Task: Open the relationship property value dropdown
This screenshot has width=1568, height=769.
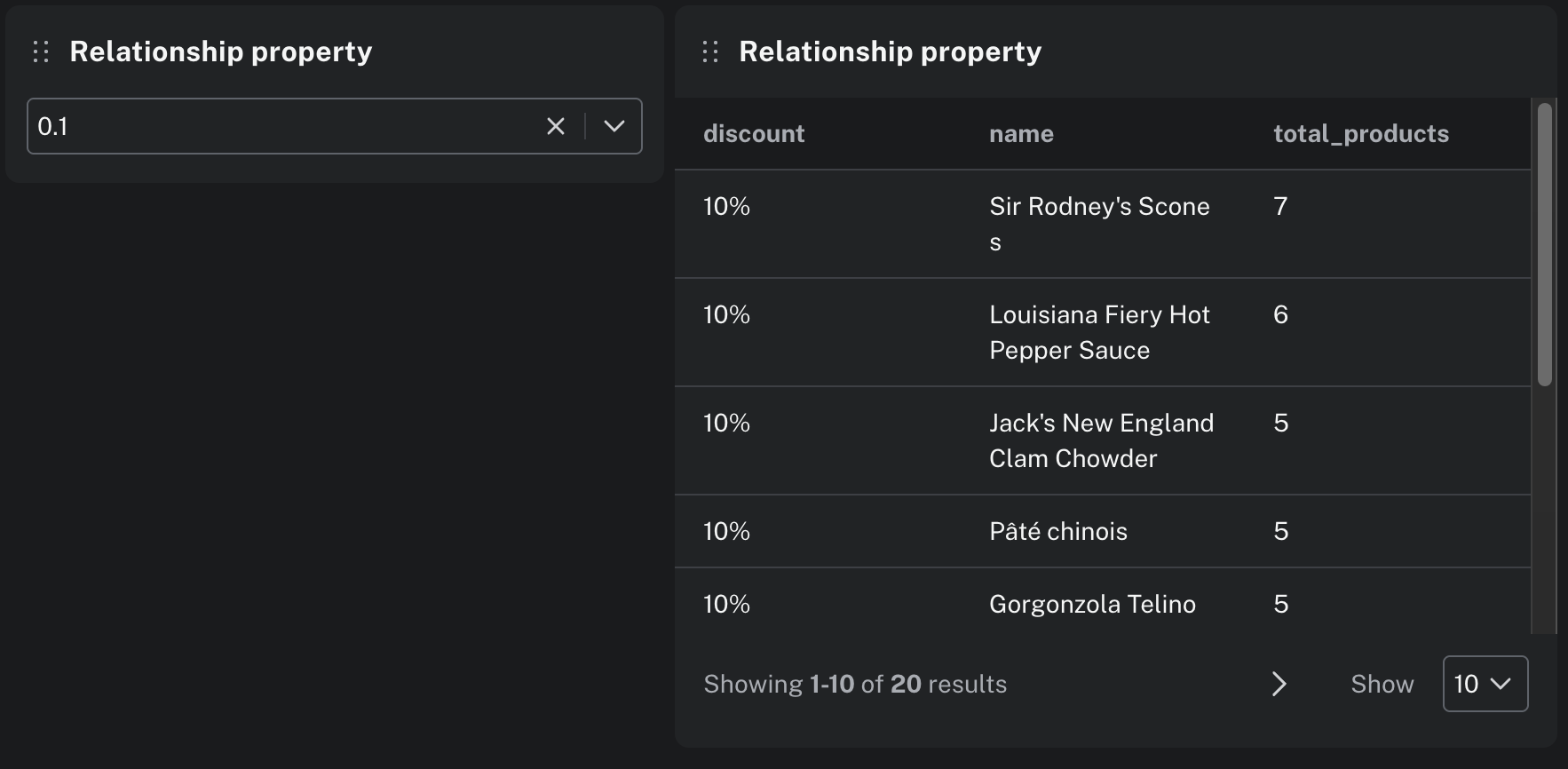Action: click(613, 126)
